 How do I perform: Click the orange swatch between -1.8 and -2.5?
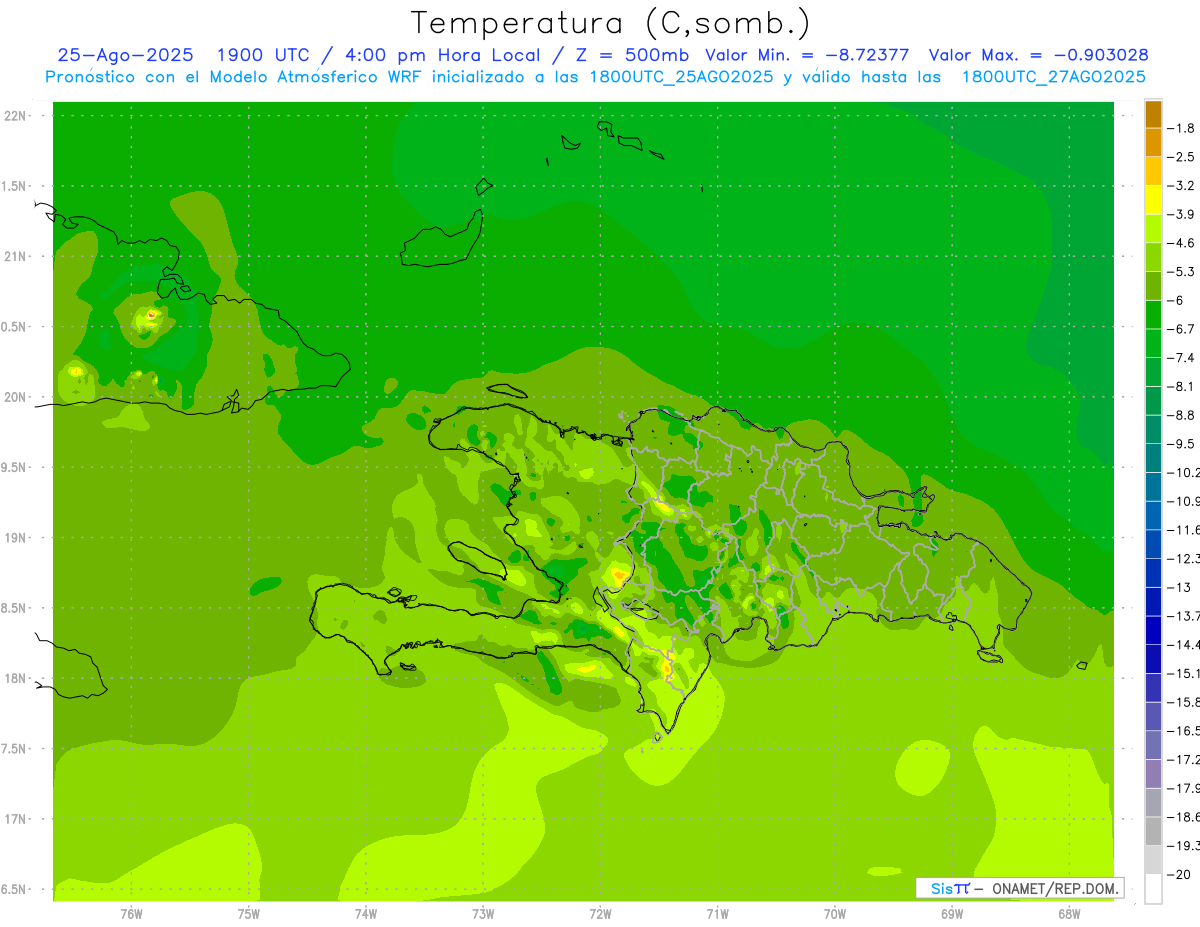pos(1153,142)
